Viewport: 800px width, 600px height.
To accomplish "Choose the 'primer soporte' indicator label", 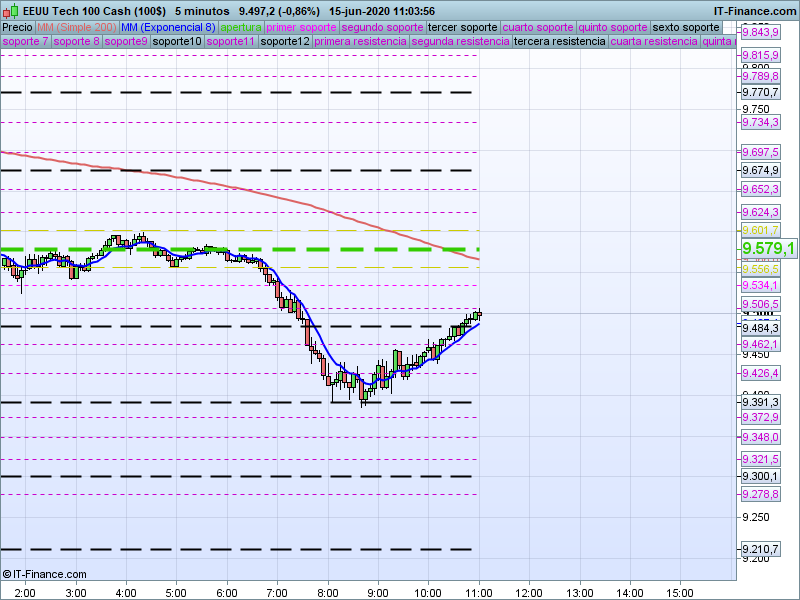I will point(302,27).
